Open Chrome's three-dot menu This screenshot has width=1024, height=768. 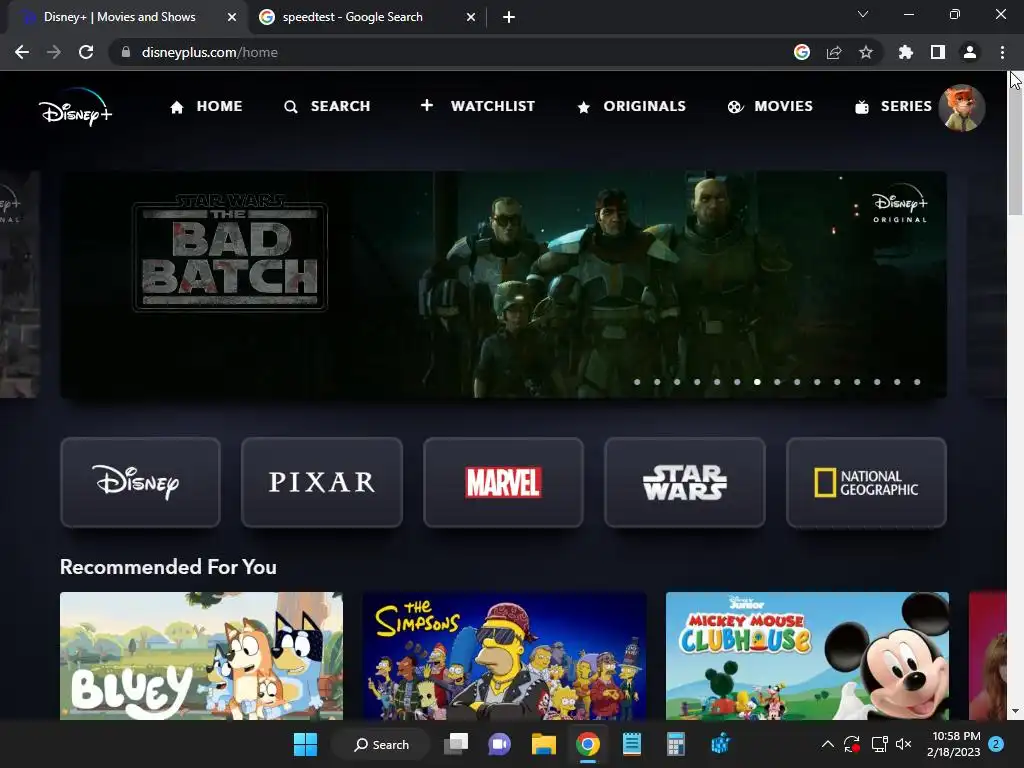click(1002, 52)
